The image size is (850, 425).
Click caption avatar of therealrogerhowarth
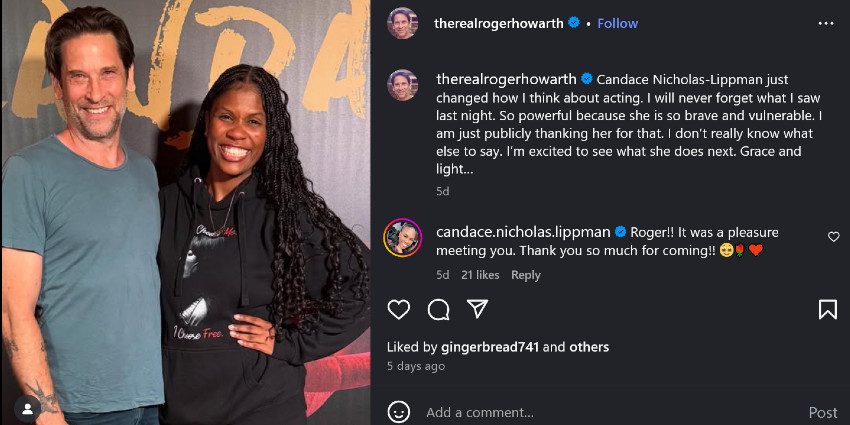pos(402,85)
